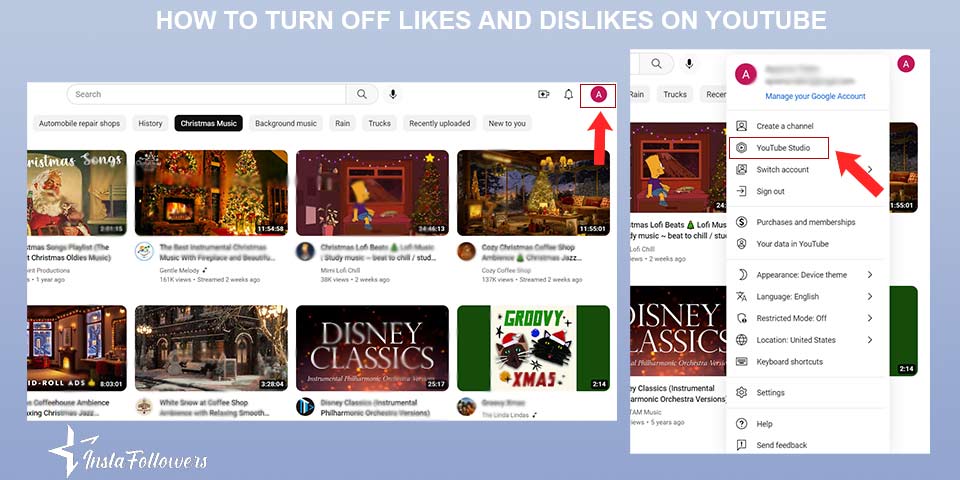Click the microphone icon in right screenshot
This screenshot has width=960, height=480.
click(689, 64)
